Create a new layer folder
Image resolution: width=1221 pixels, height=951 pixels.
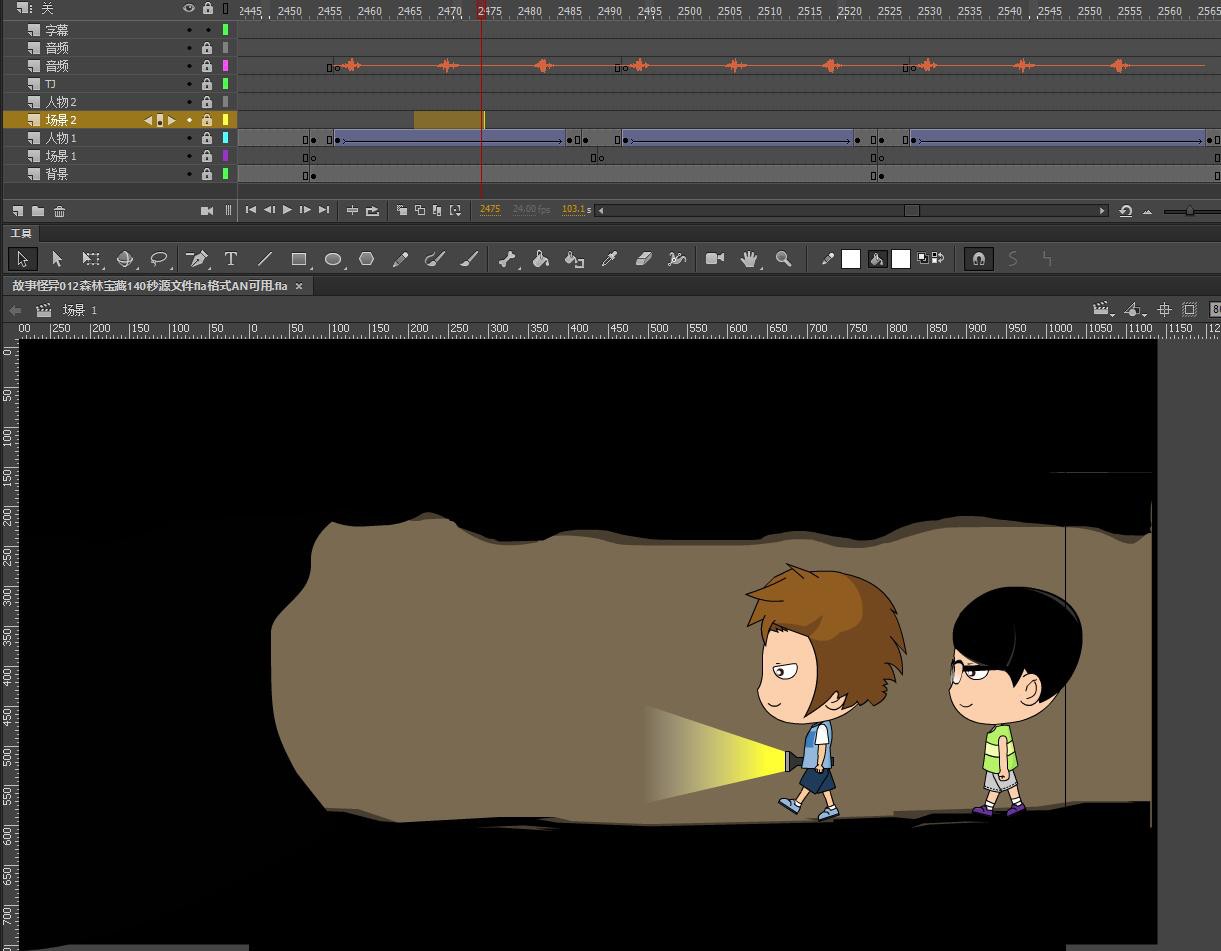tap(38, 211)
